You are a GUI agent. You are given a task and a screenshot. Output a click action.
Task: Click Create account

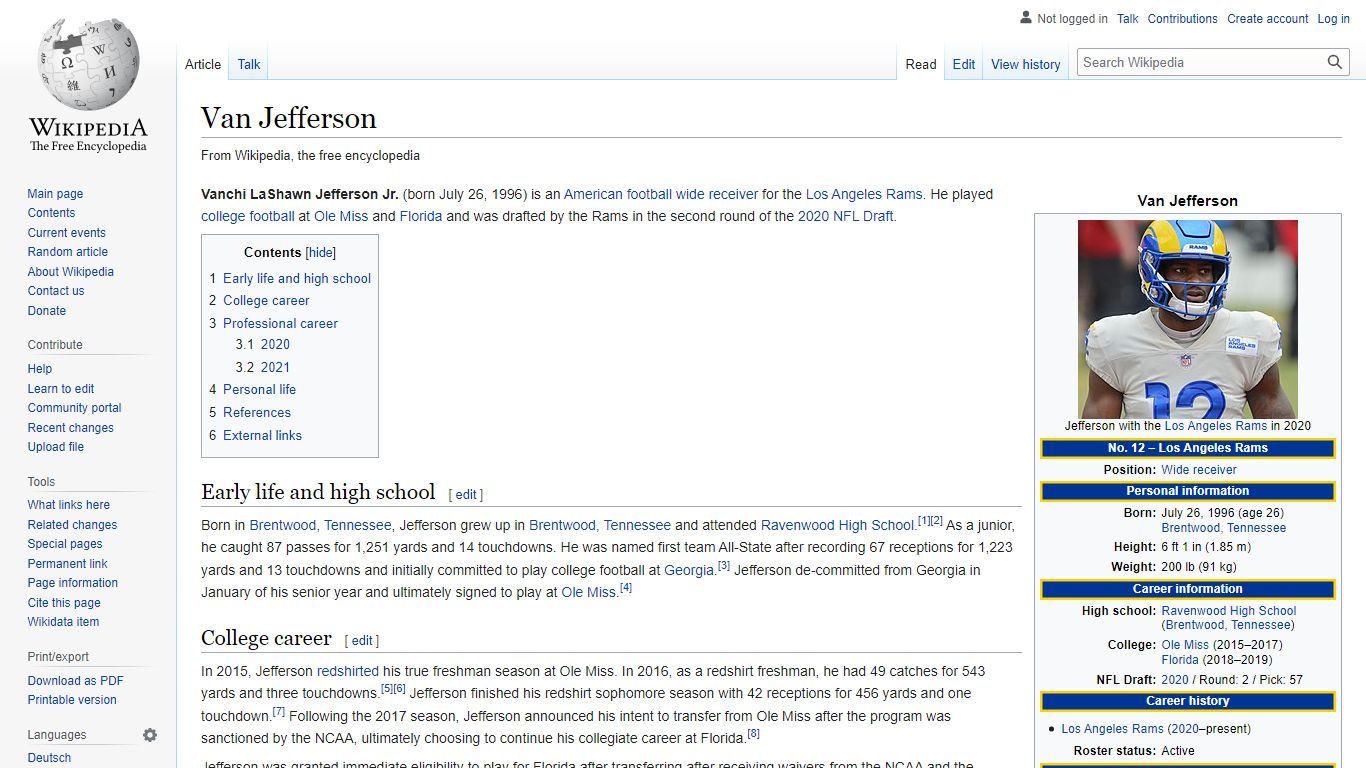(1268, 19)
